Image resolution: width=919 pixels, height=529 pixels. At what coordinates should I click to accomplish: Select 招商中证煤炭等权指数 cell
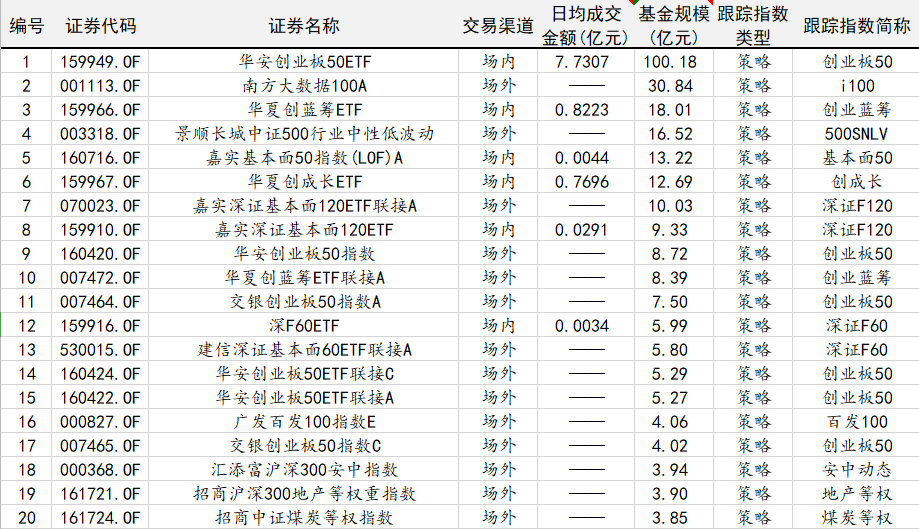(304, 518)
